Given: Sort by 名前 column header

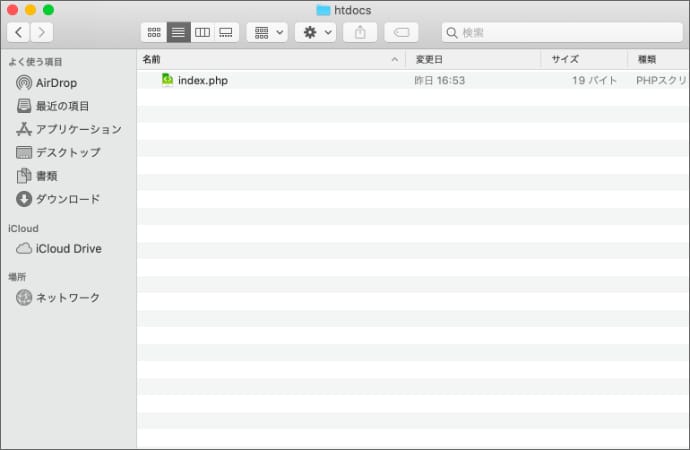Looking at the screenshot, I should tap(265, 59).
